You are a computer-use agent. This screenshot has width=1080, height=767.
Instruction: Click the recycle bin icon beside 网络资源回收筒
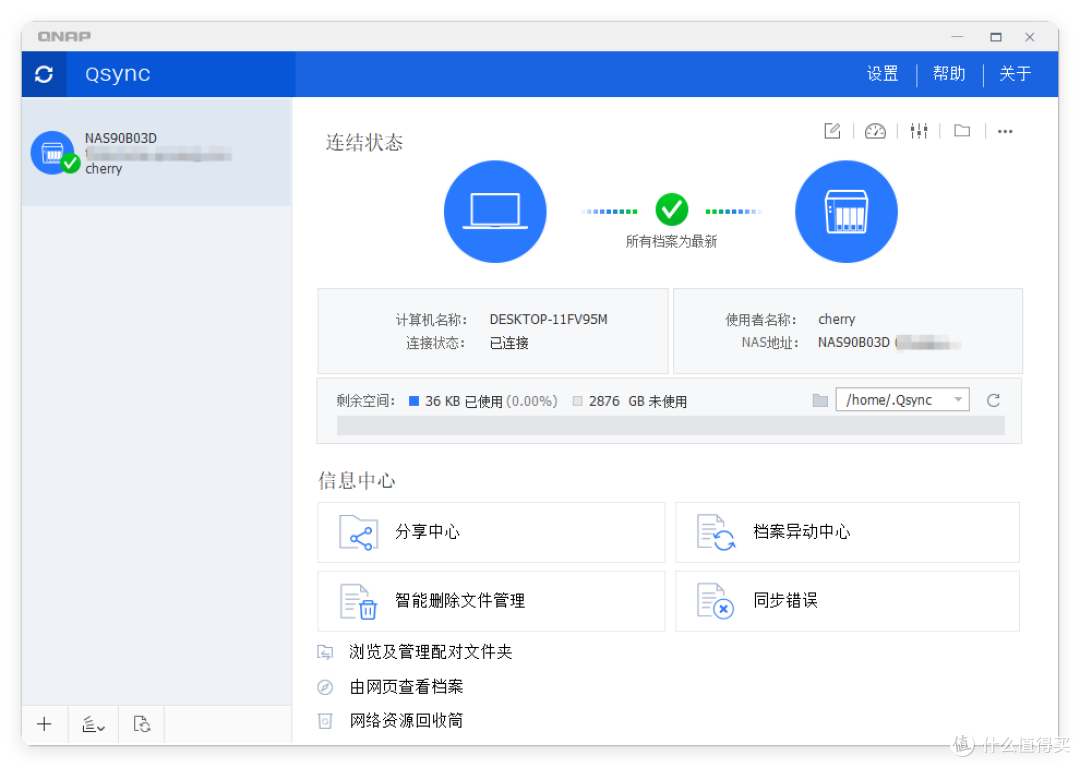point(325,721)
